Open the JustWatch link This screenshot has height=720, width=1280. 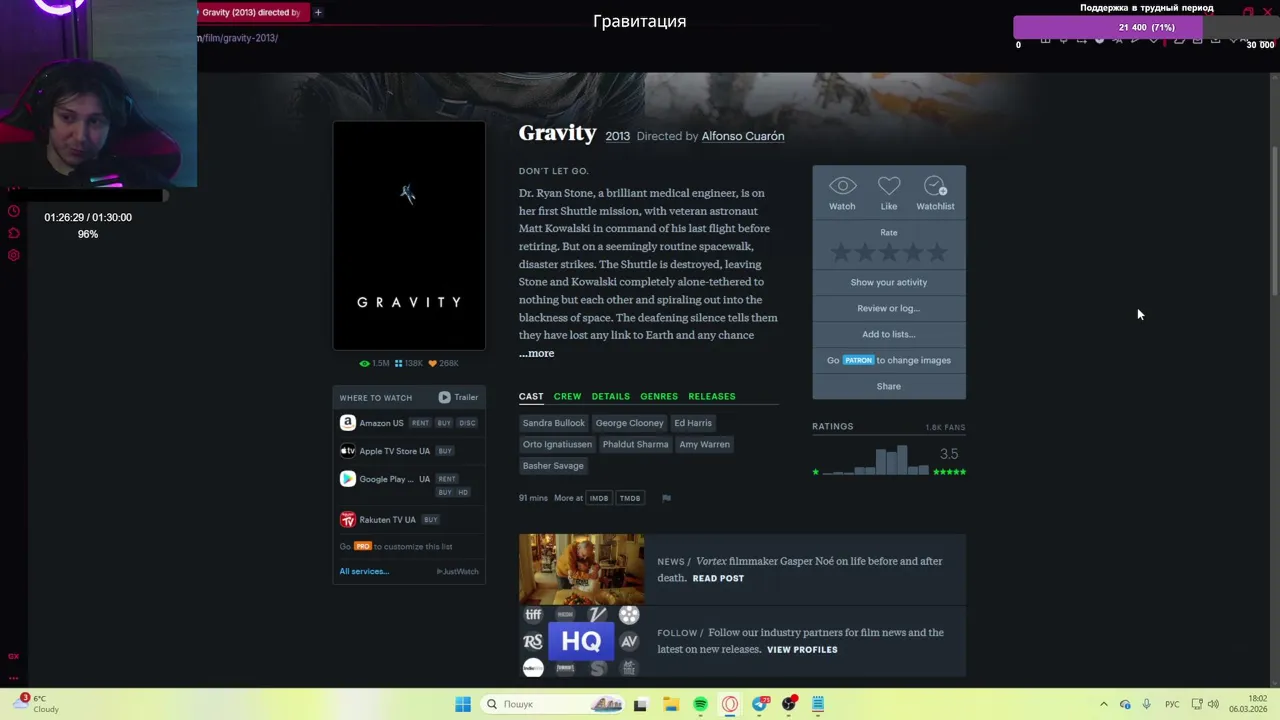click(458, 572)
